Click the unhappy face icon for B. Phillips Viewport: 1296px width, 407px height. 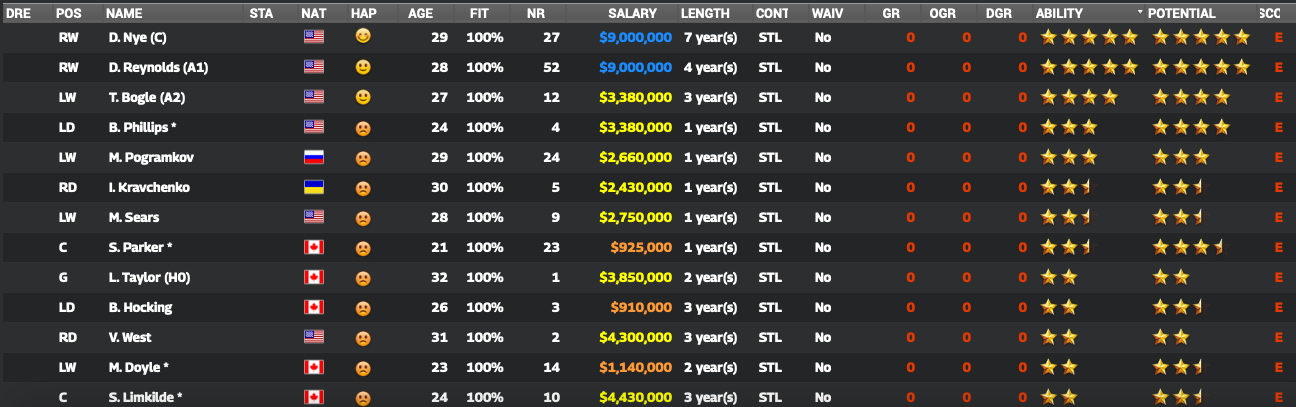coord(363,127)
